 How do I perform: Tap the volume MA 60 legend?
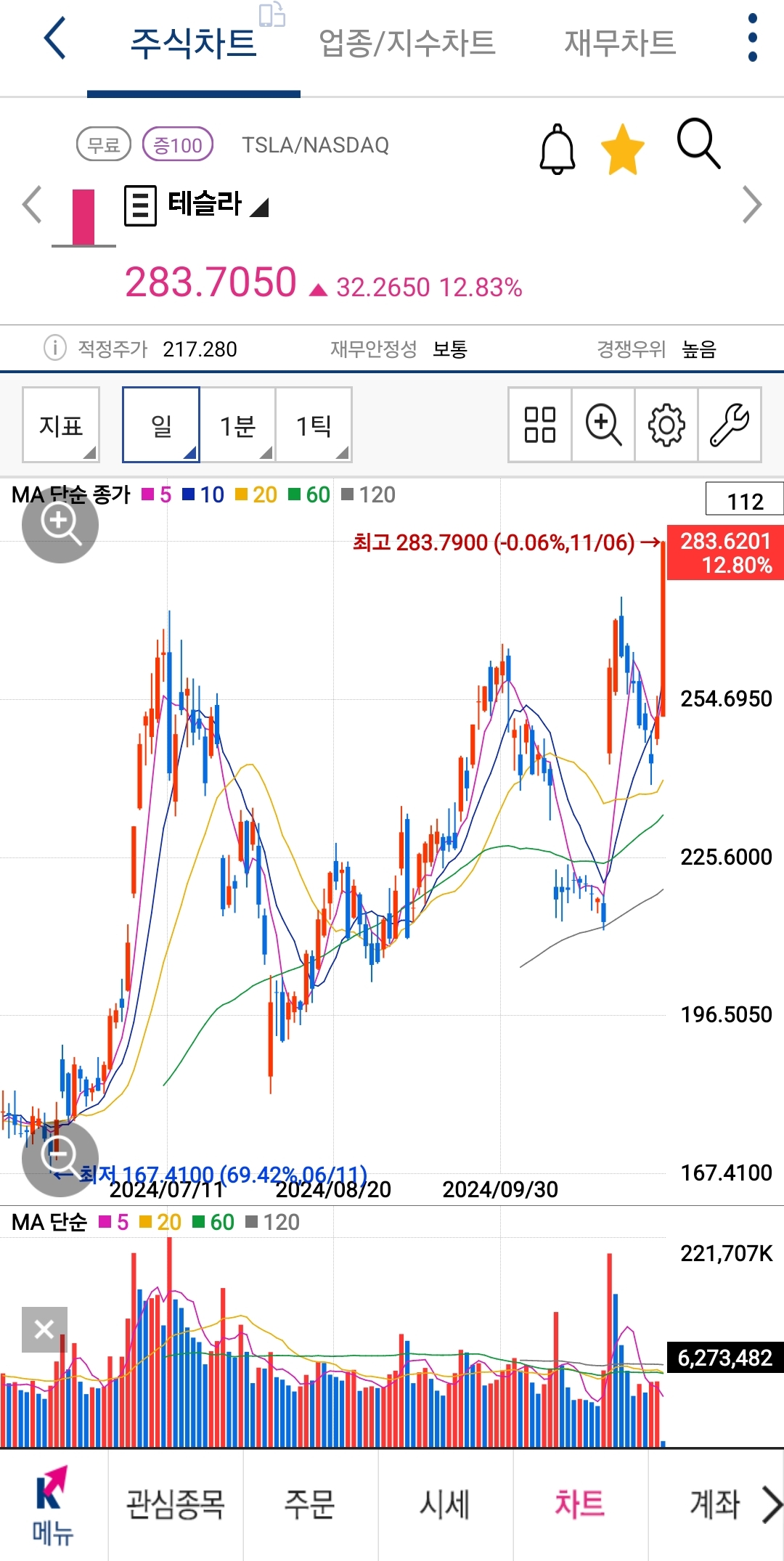tap(213, 1222)
